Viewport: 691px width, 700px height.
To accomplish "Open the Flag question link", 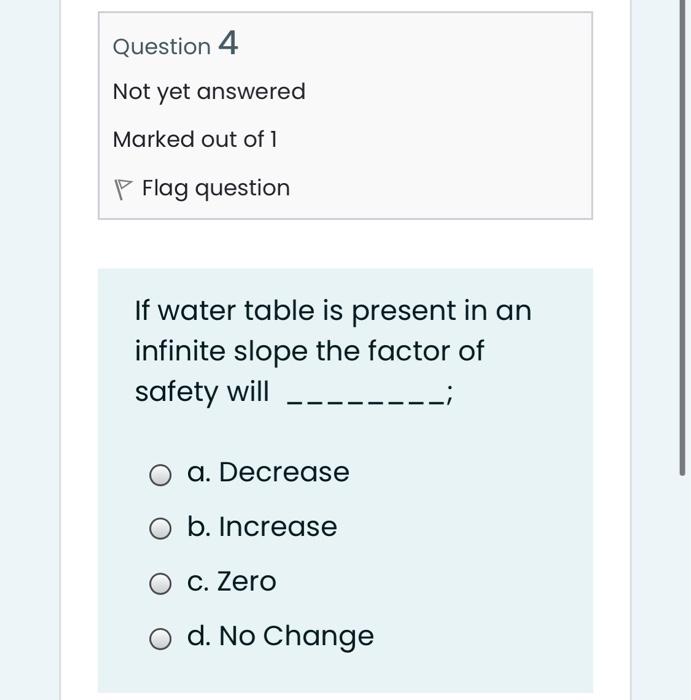I will click(215, 188).
